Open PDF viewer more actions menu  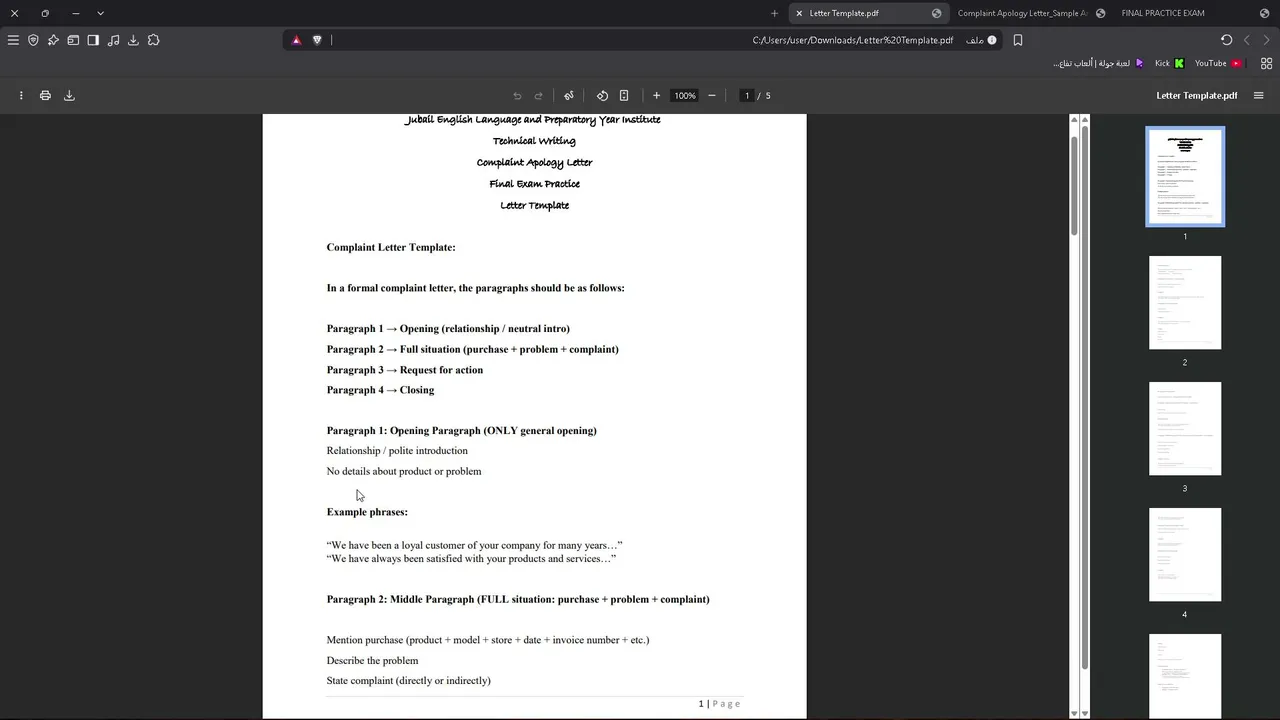pyautogui.click(x=21, y=95)
